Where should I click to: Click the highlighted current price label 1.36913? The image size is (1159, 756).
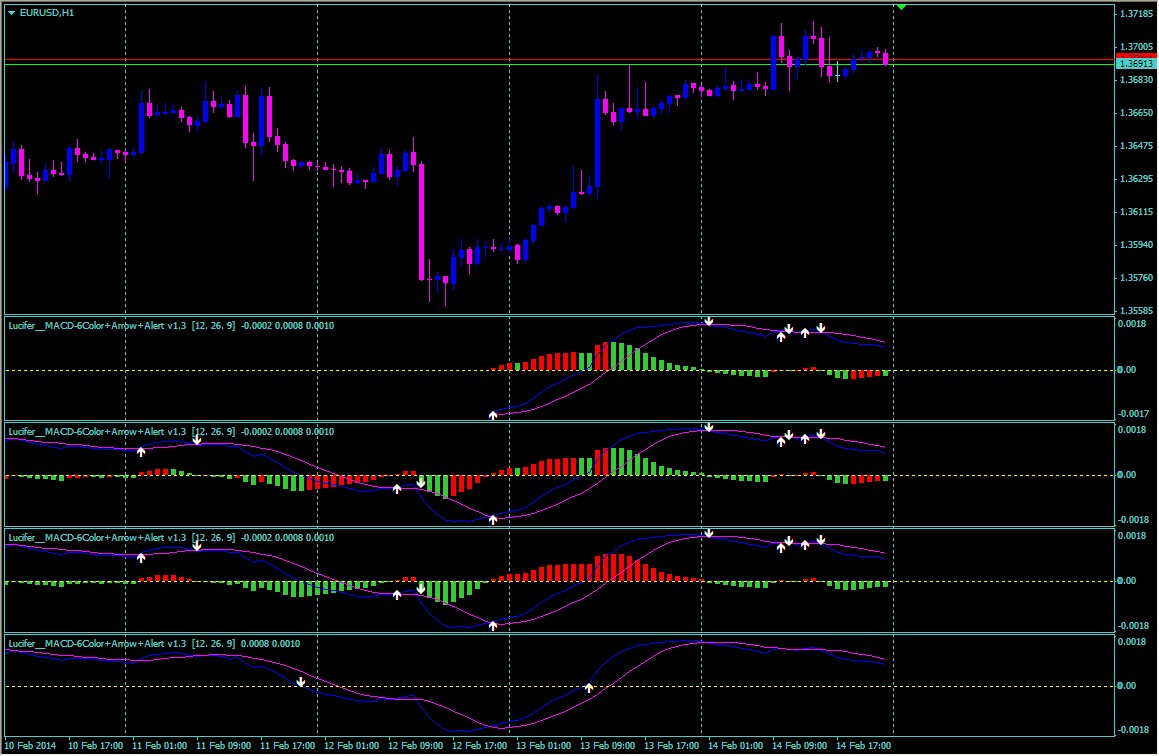[1133, 63]
